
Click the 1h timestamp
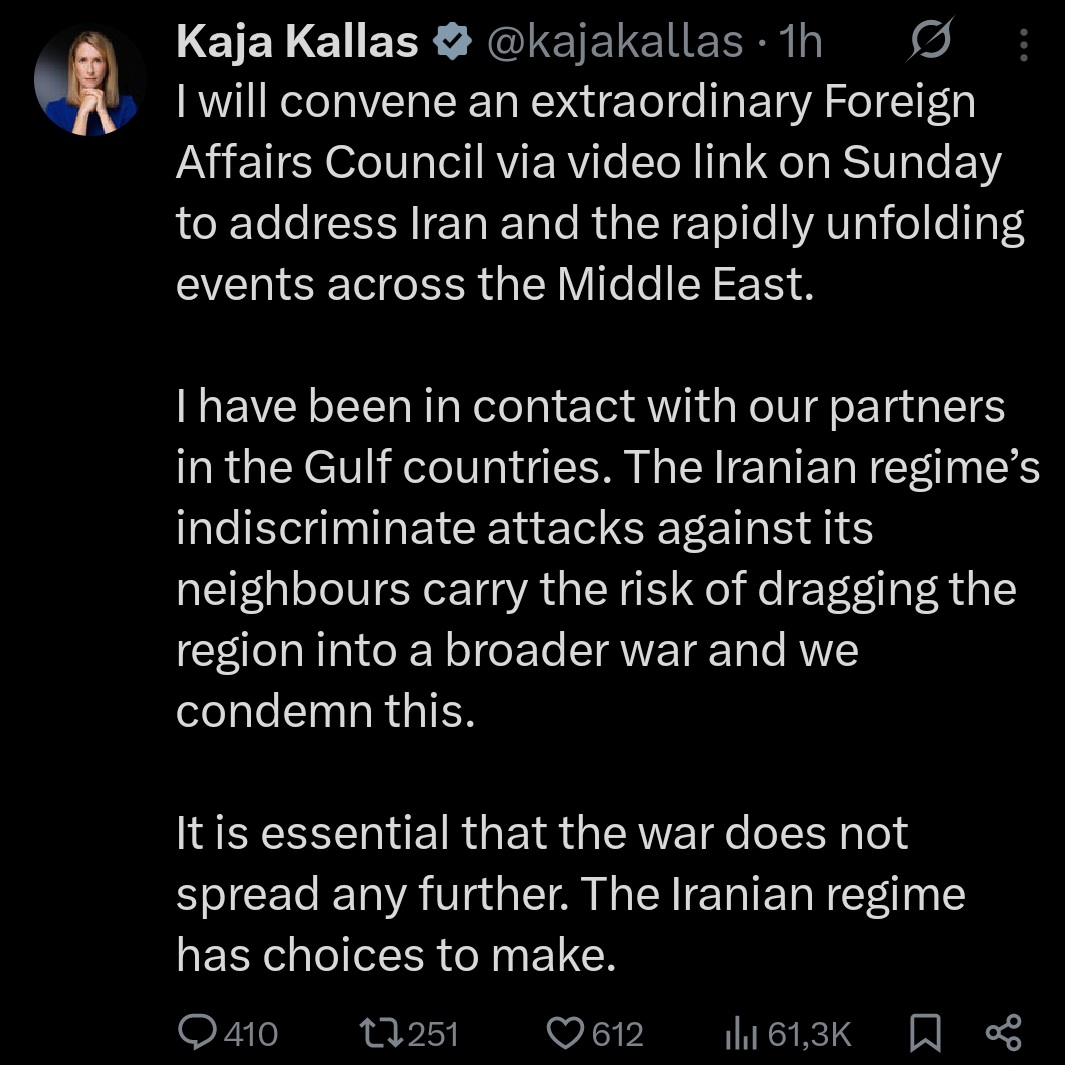click(x=800, y=42)
